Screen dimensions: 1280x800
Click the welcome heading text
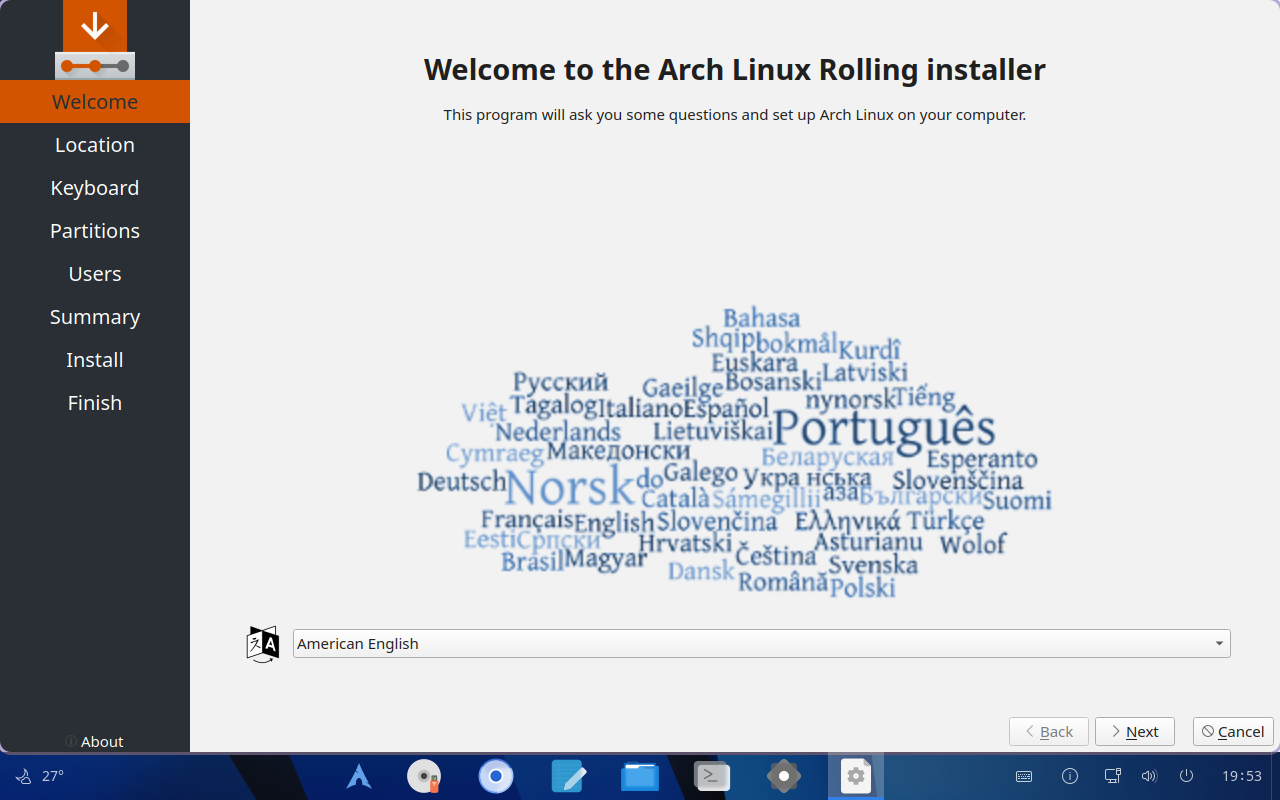pyautogui.click(x=735, y=70)
